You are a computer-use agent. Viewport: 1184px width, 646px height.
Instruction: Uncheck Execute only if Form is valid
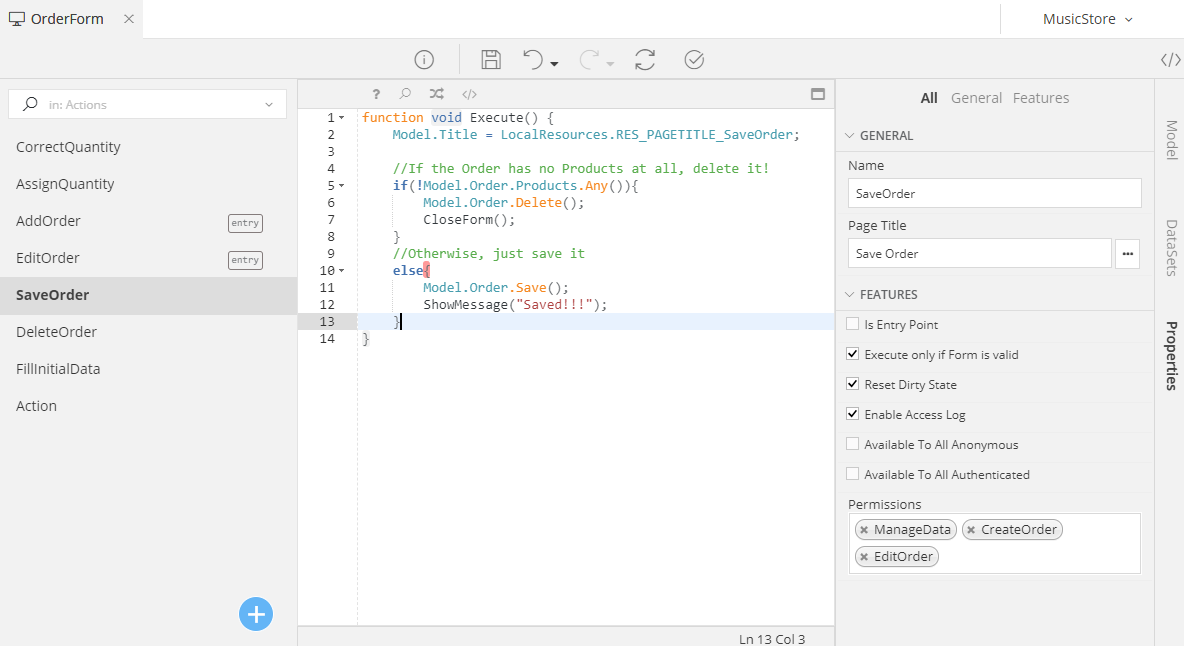pos(853,355)
